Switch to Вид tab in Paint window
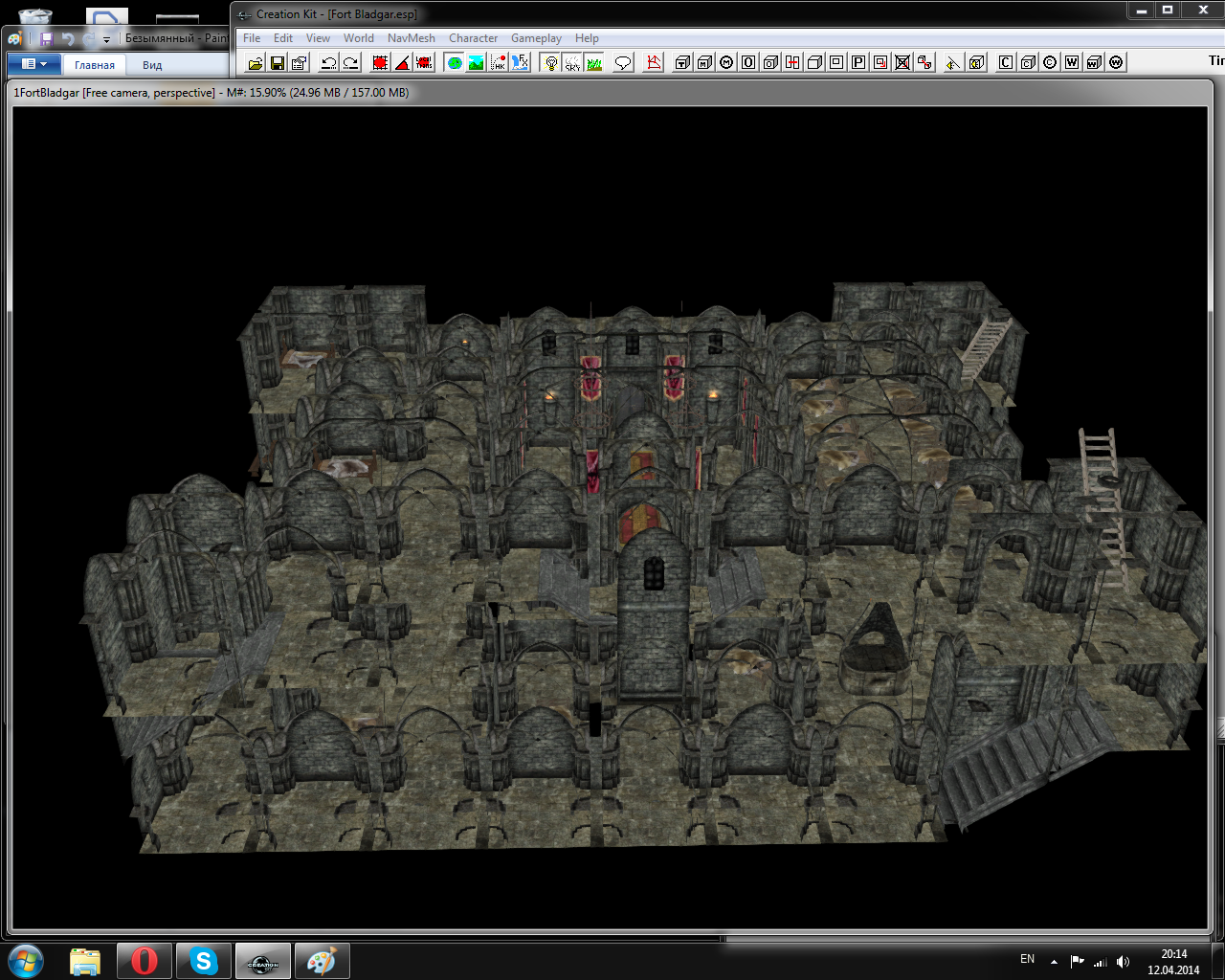 pyautogui.click(x=152, y=65)
